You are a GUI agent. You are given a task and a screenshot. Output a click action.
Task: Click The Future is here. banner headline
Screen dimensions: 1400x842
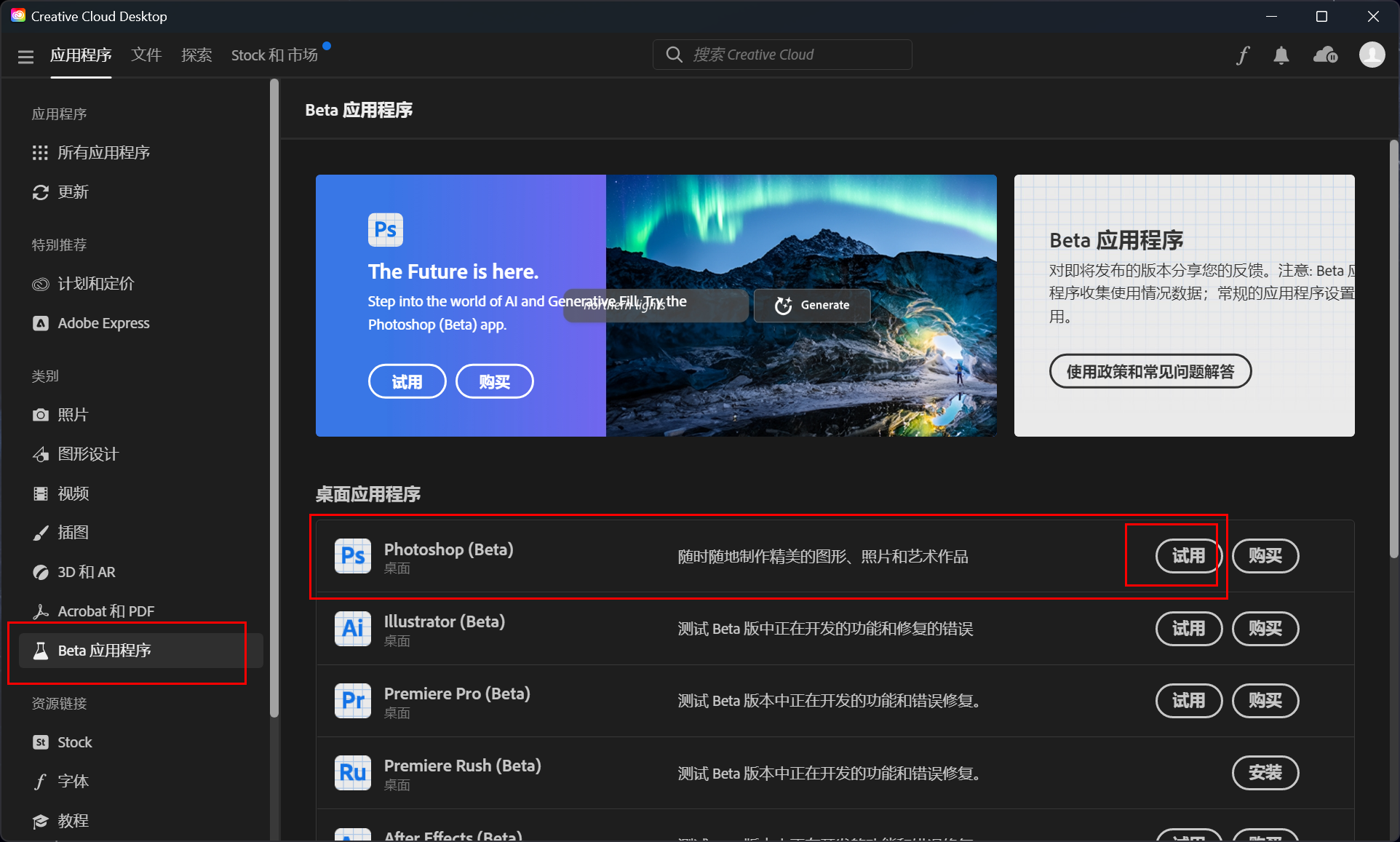453,271
